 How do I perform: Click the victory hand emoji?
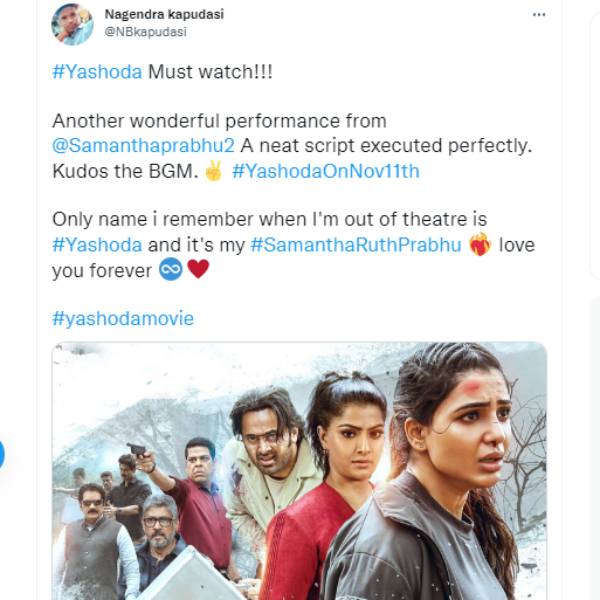pyautogui.click(x=213, y=171)
